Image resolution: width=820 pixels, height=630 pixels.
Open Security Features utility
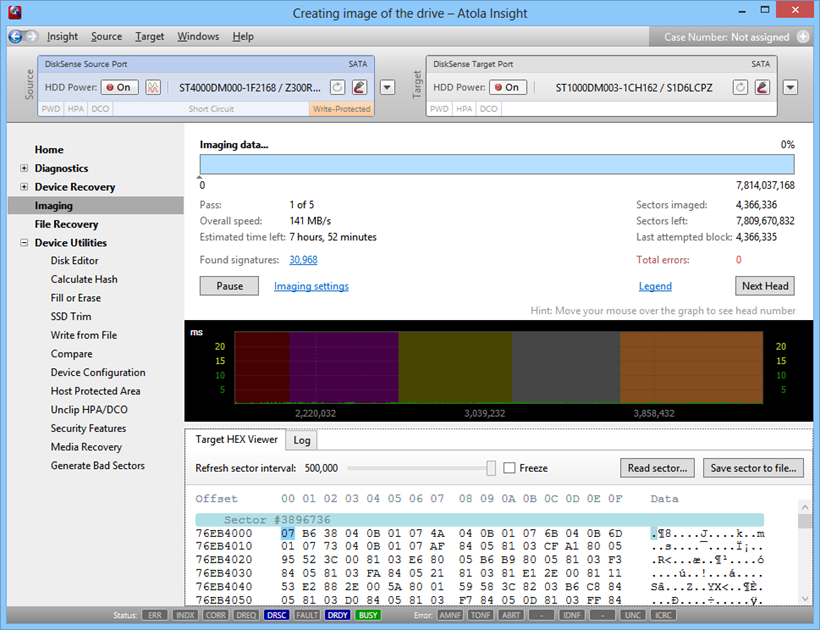(88, 428)
